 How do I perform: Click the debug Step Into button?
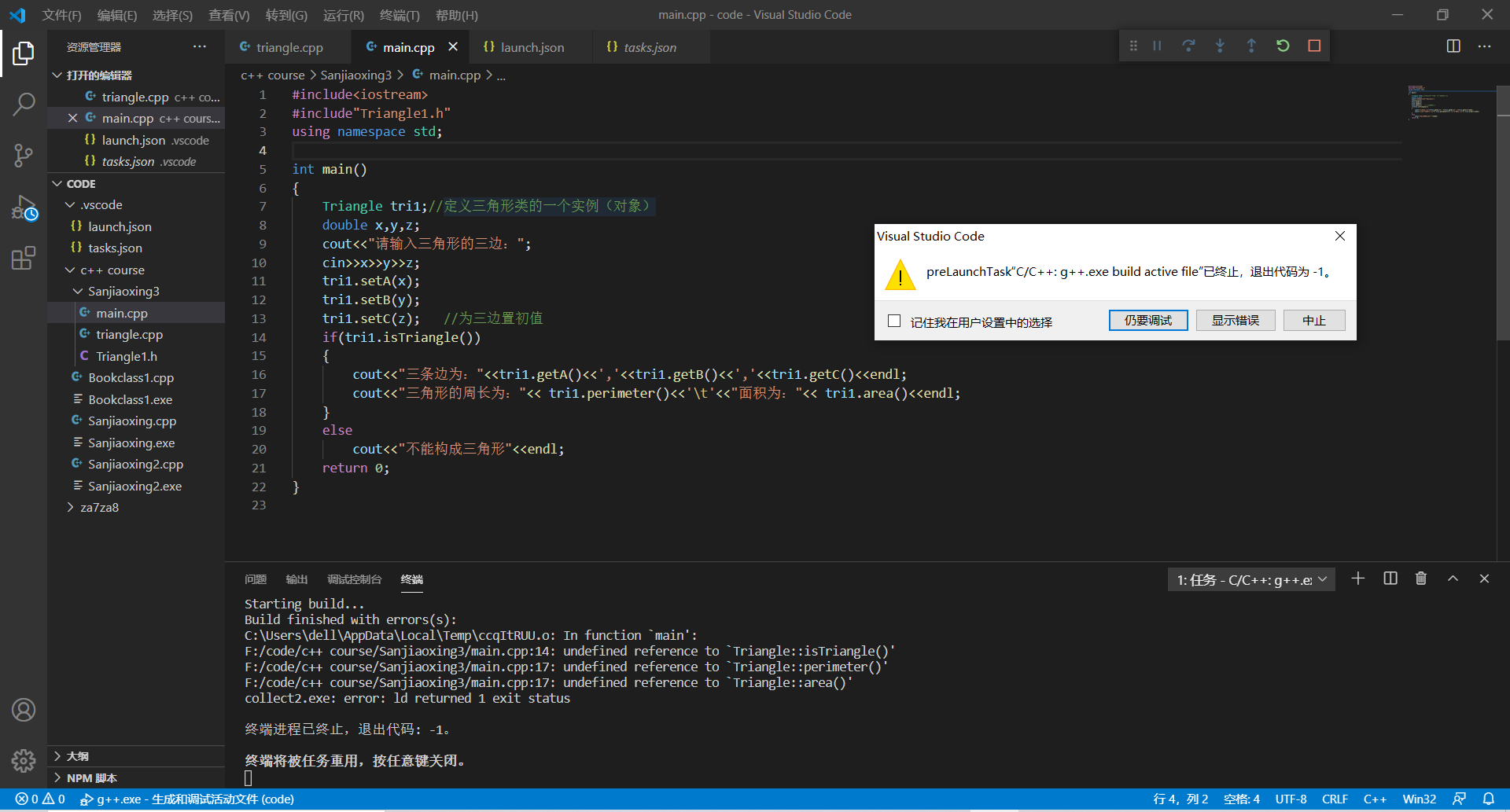tap(1220, 46)
